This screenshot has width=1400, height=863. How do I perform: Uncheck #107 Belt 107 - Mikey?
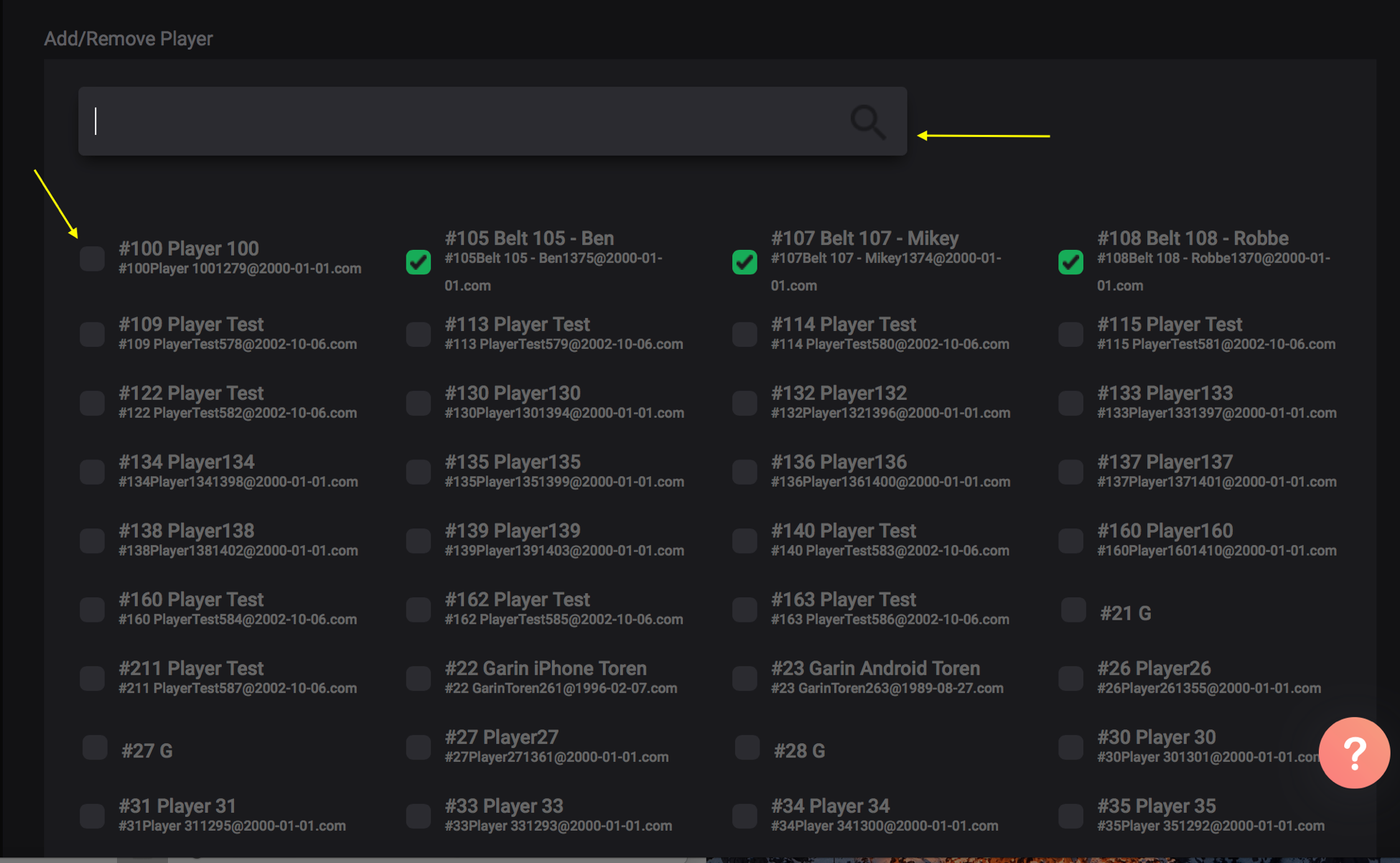[x=745, y=262]
